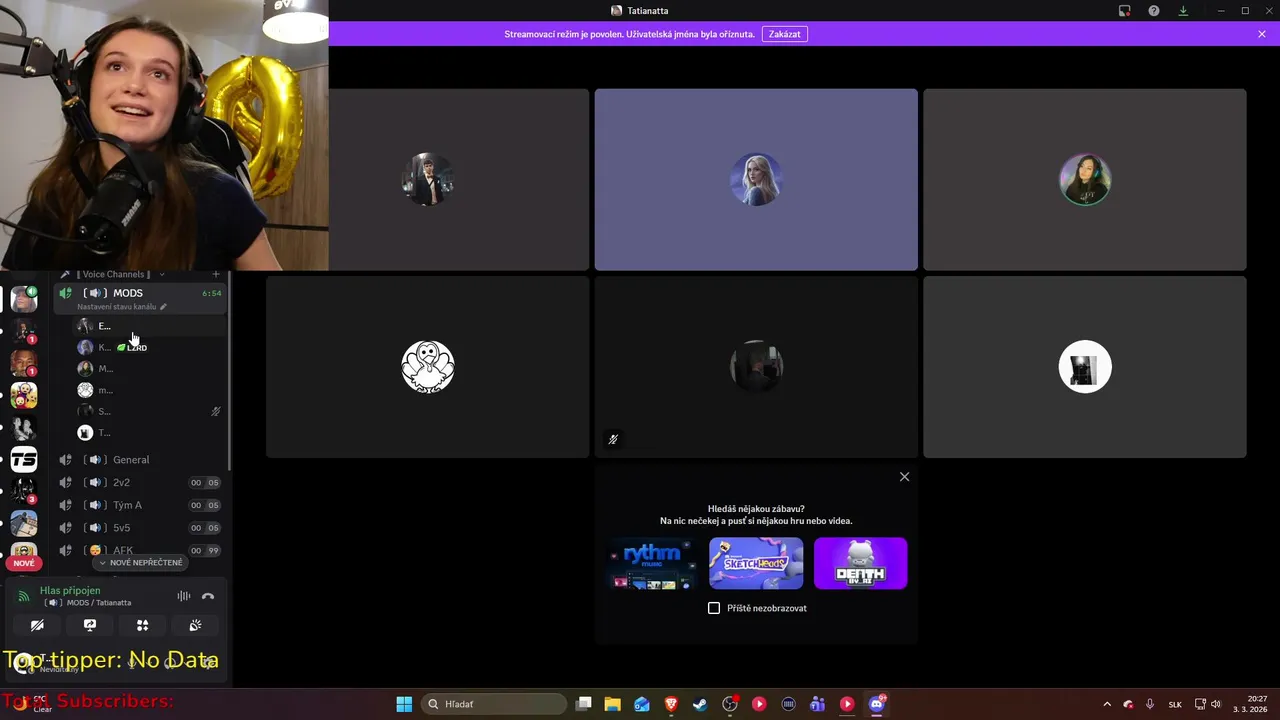Image resolution: width=1280 pixels, height=720 pixels.
Task: Focus the turkey avatar participant tile
Action: point(428,367)
